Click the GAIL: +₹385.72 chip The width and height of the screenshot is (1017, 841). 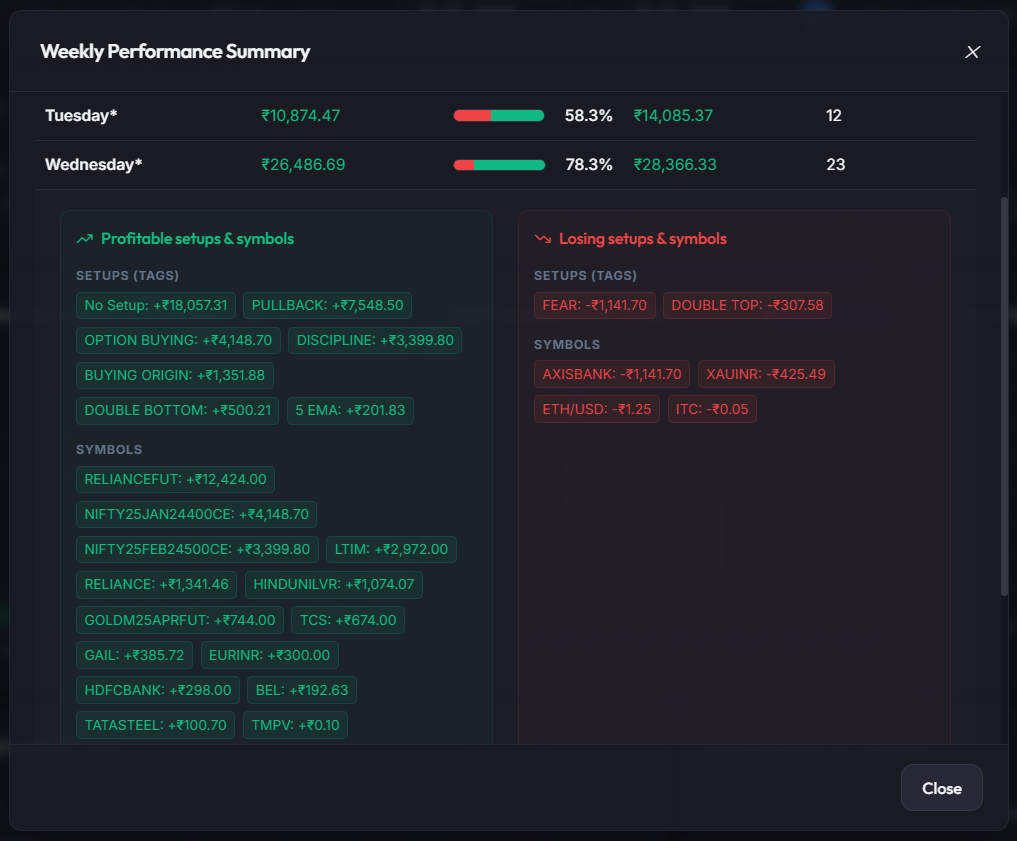tap(134, 655)
